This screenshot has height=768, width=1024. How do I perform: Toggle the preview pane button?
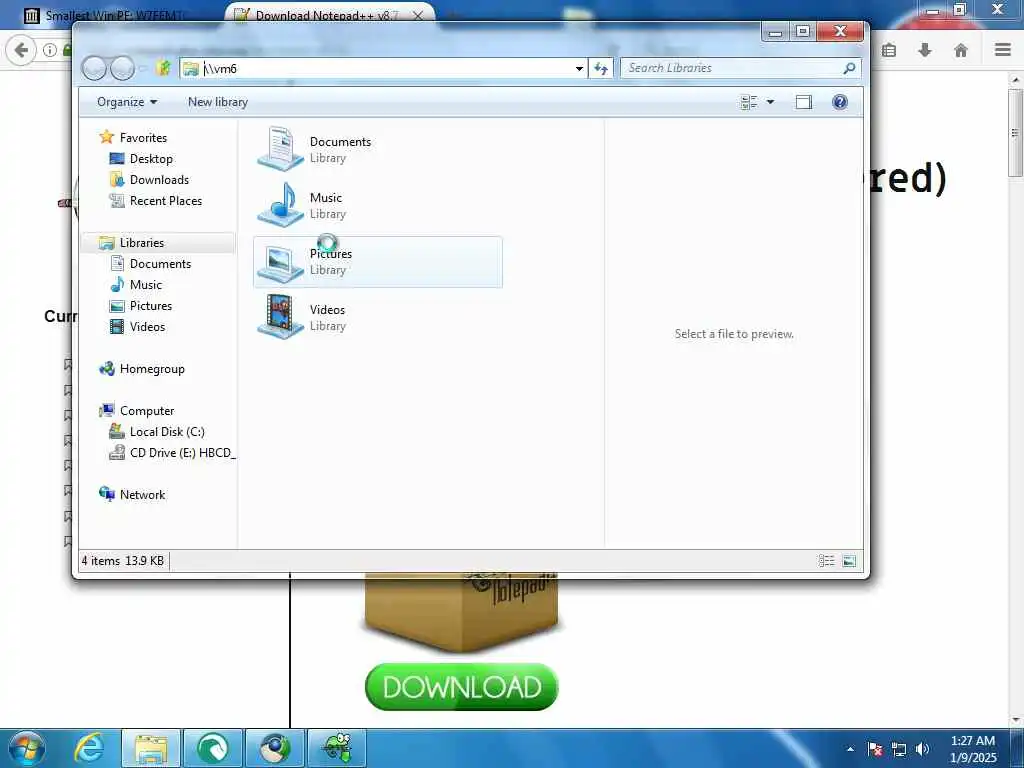(x=804, y=102)
